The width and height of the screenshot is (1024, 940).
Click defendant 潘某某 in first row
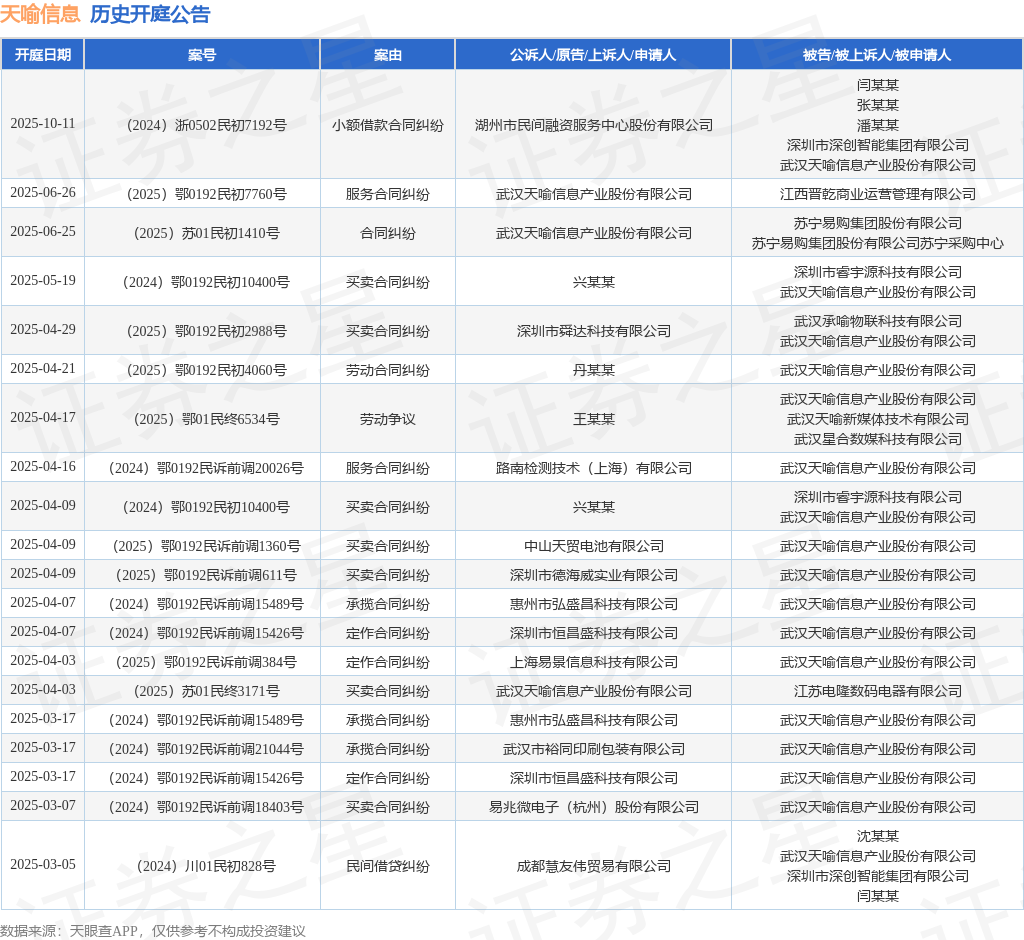tap(878, 125)
